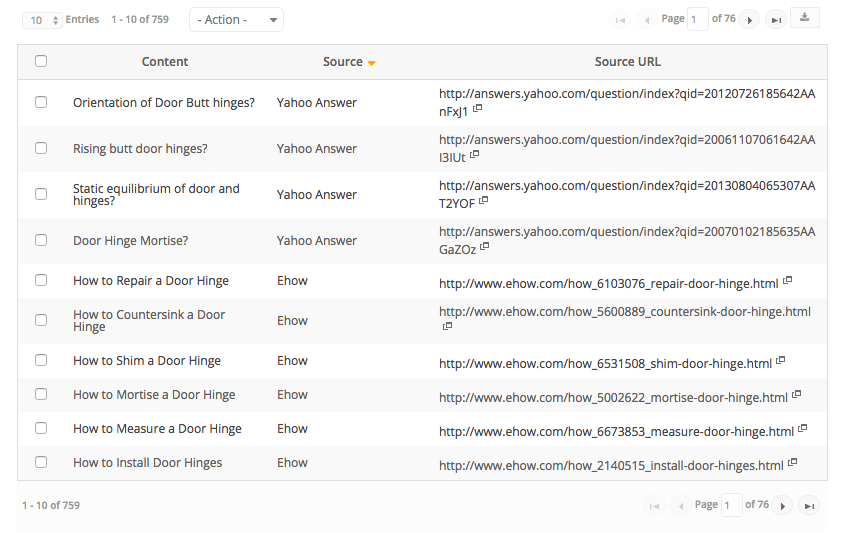Image resolution: width=841 pixels, height=533 pixels.
Task: Open external link icon for install-door-hinges URL
Action: coord(792,462)
